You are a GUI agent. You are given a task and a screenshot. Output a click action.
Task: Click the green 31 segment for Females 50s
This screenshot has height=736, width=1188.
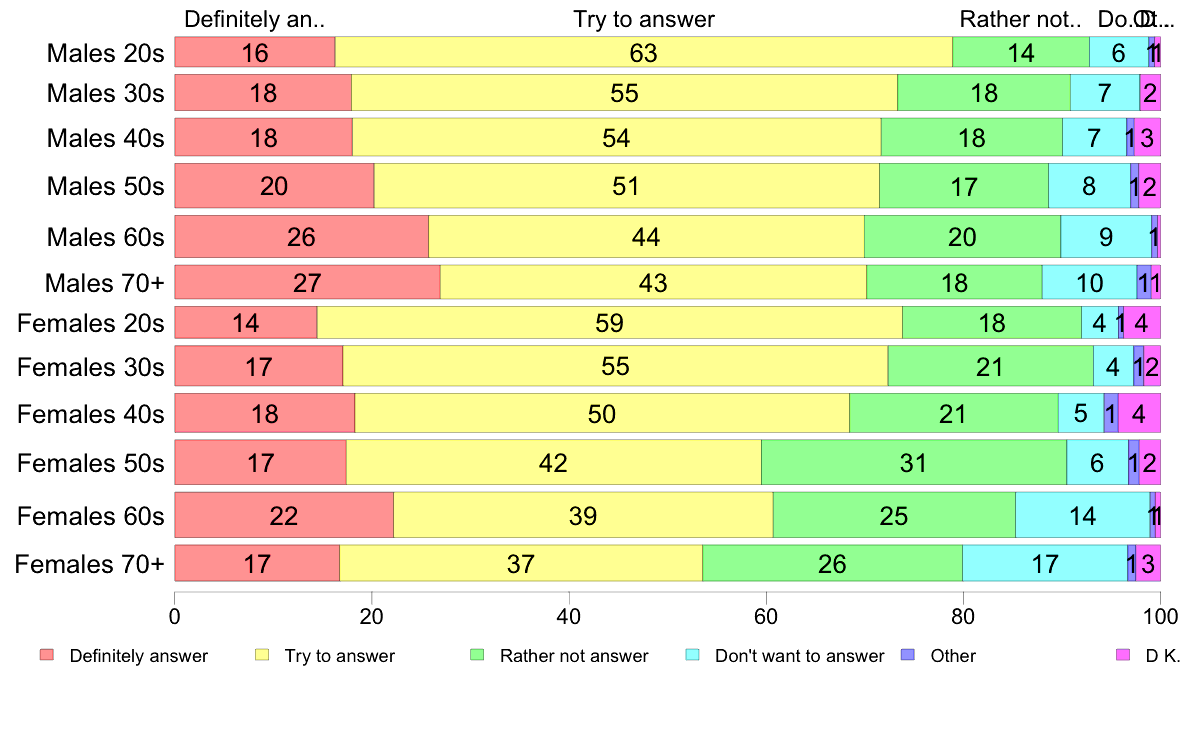[x=914, y=462]
